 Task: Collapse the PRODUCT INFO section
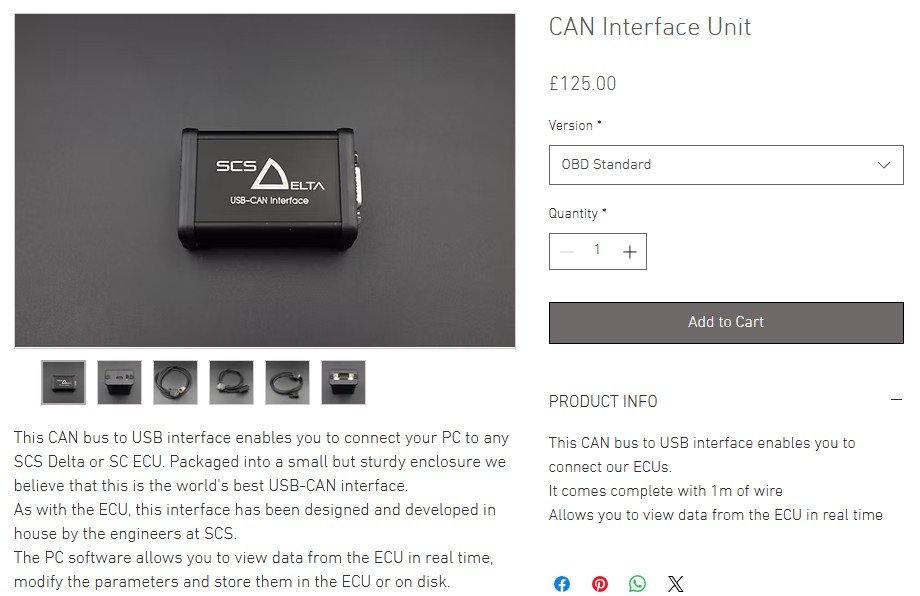[x=896, y=400]
